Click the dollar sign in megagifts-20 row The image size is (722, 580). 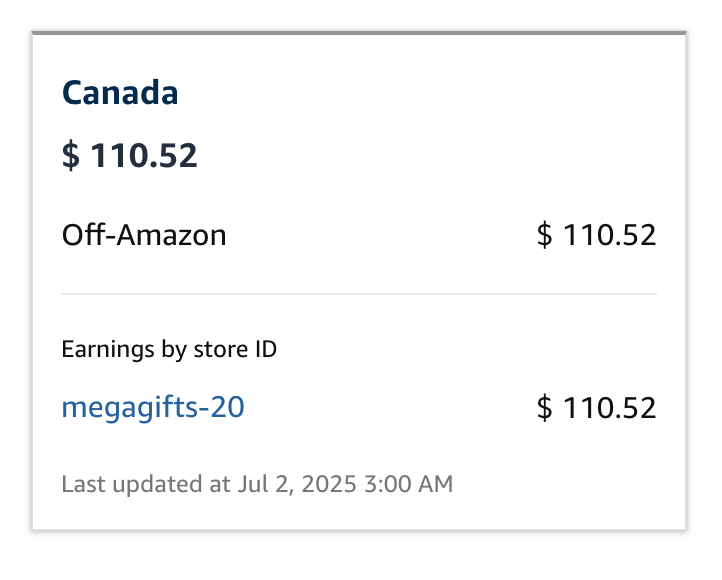point(545,408)
